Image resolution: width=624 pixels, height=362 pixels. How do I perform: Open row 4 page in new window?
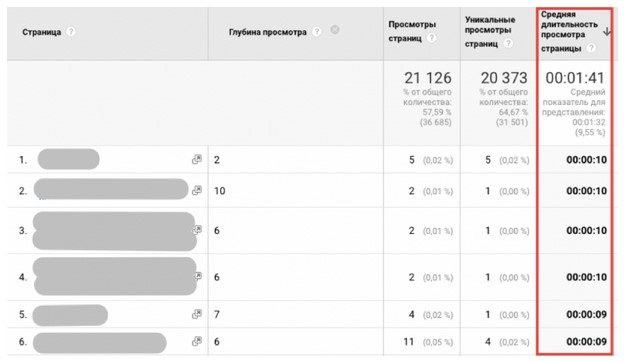point(198,276)
